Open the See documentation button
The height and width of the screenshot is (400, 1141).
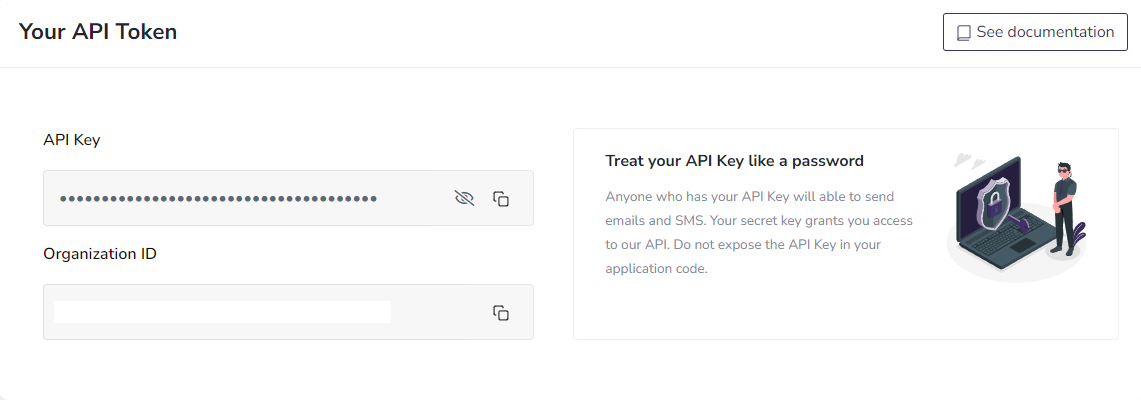(x=1035, y=32)
